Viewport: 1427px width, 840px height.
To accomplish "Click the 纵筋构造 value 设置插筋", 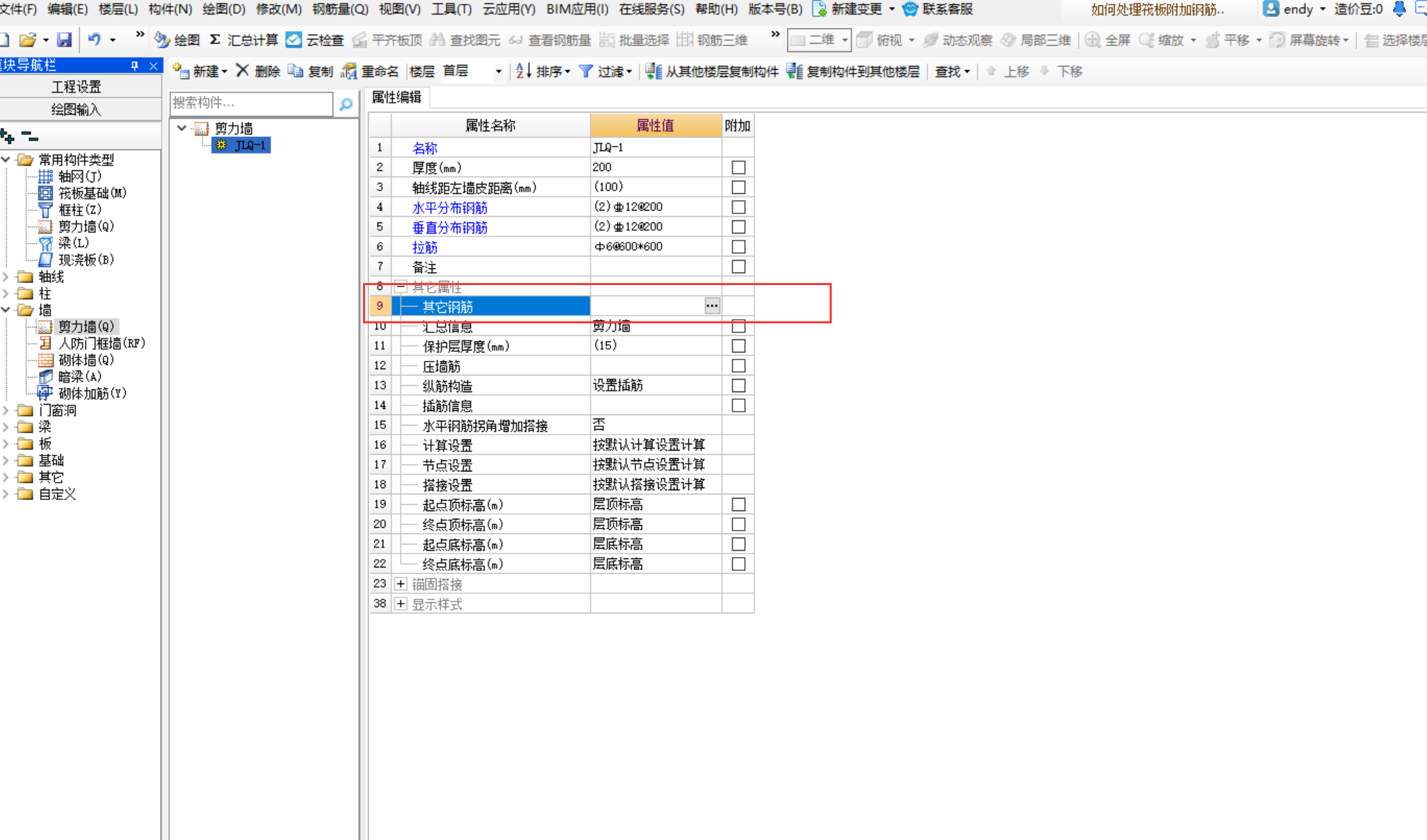I will pyautogui.click(x=656, y=385).
